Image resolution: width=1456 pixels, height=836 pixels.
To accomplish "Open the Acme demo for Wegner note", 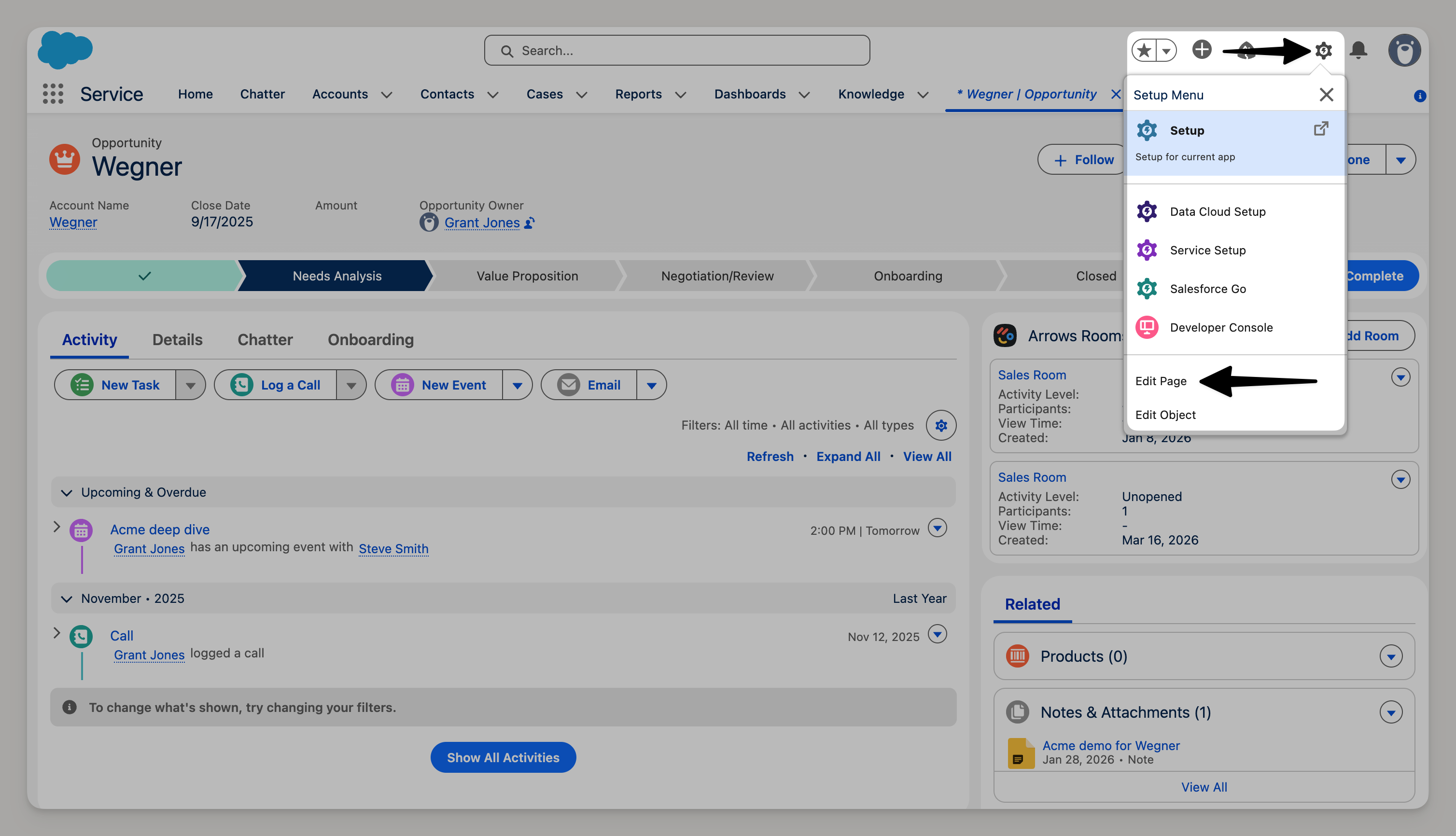I will pos(1110,745).
